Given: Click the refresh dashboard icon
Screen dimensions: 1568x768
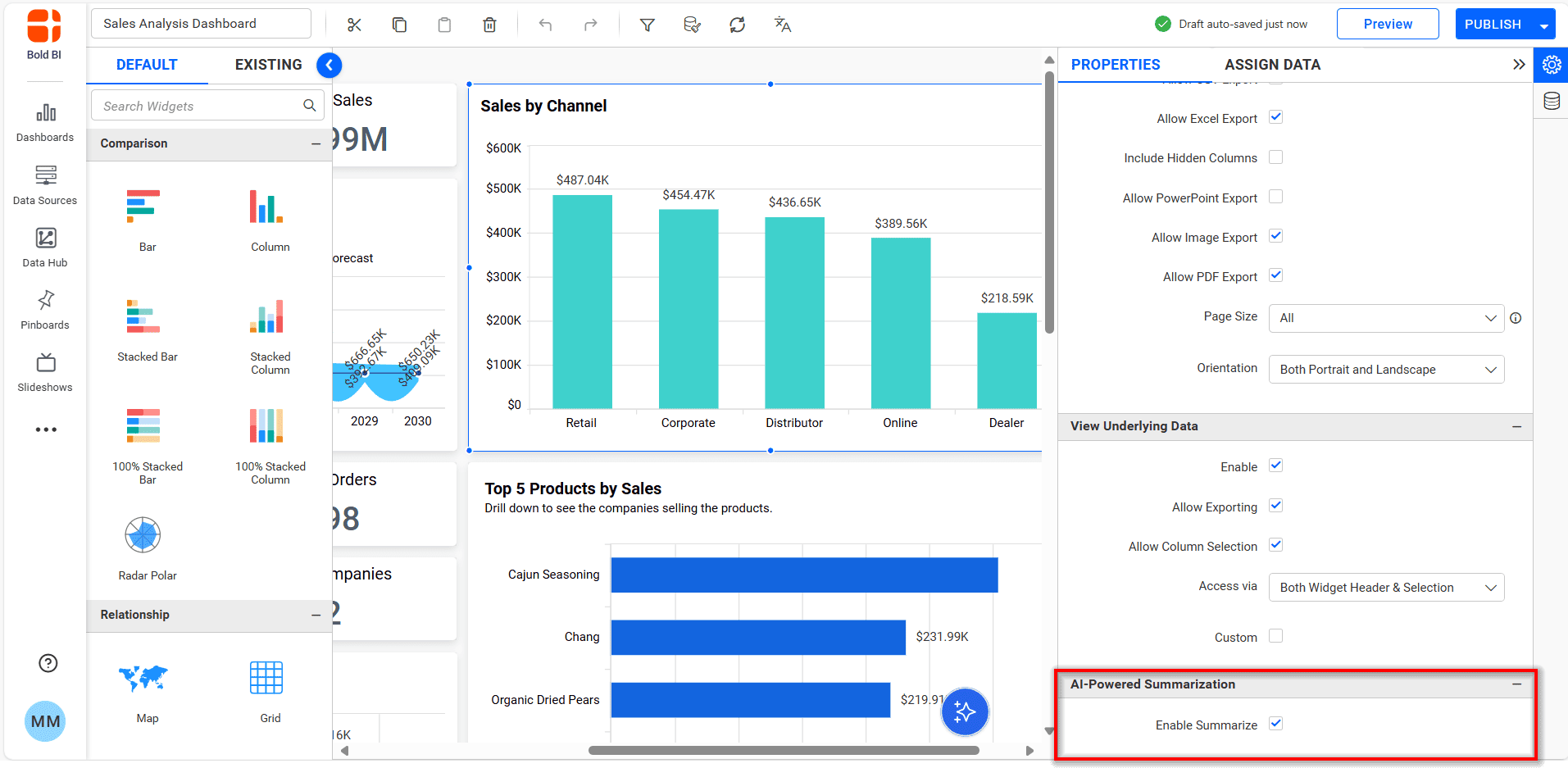Looking at the screenshot, I should pyautogui.click(x=737, y=25).
